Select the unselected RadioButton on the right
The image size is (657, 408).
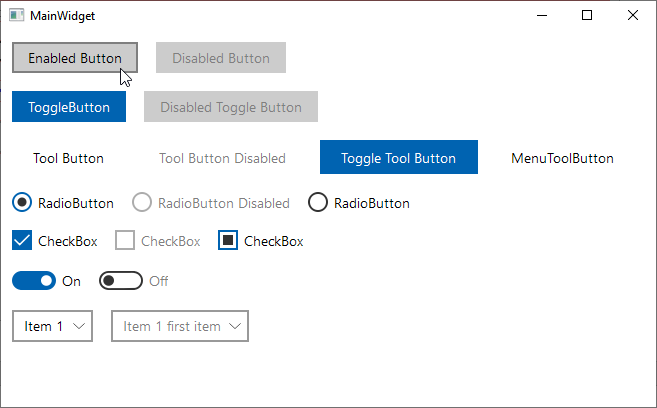[318, 203]
